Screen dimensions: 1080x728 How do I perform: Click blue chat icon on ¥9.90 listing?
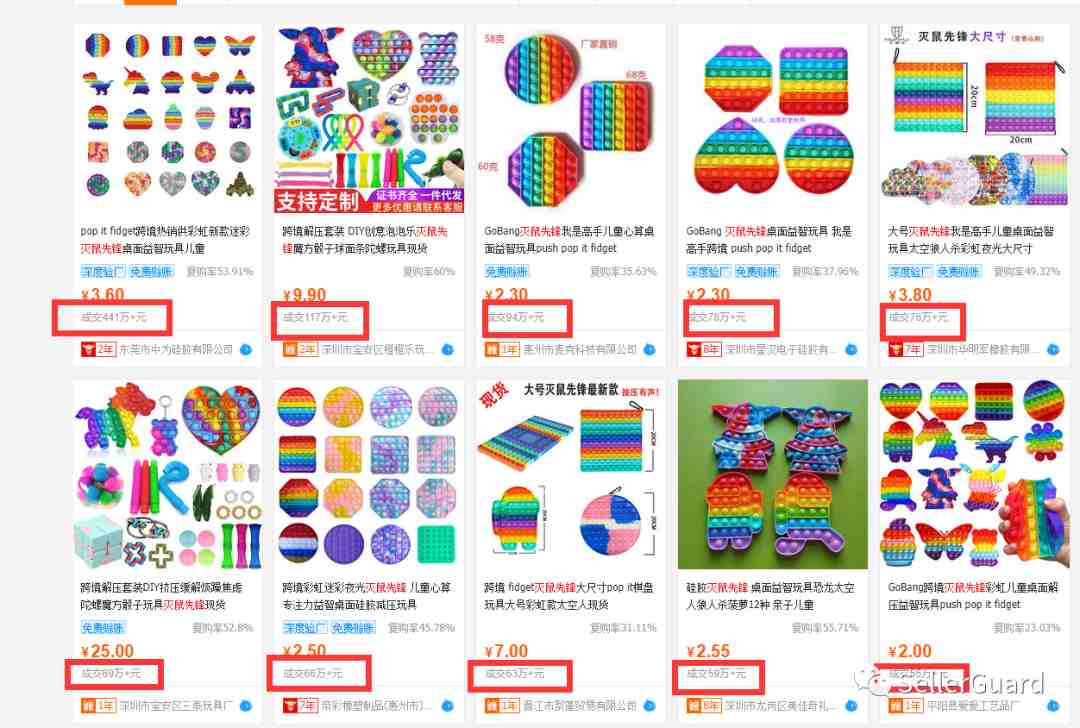pyautogui.click(x=448, y=350)
